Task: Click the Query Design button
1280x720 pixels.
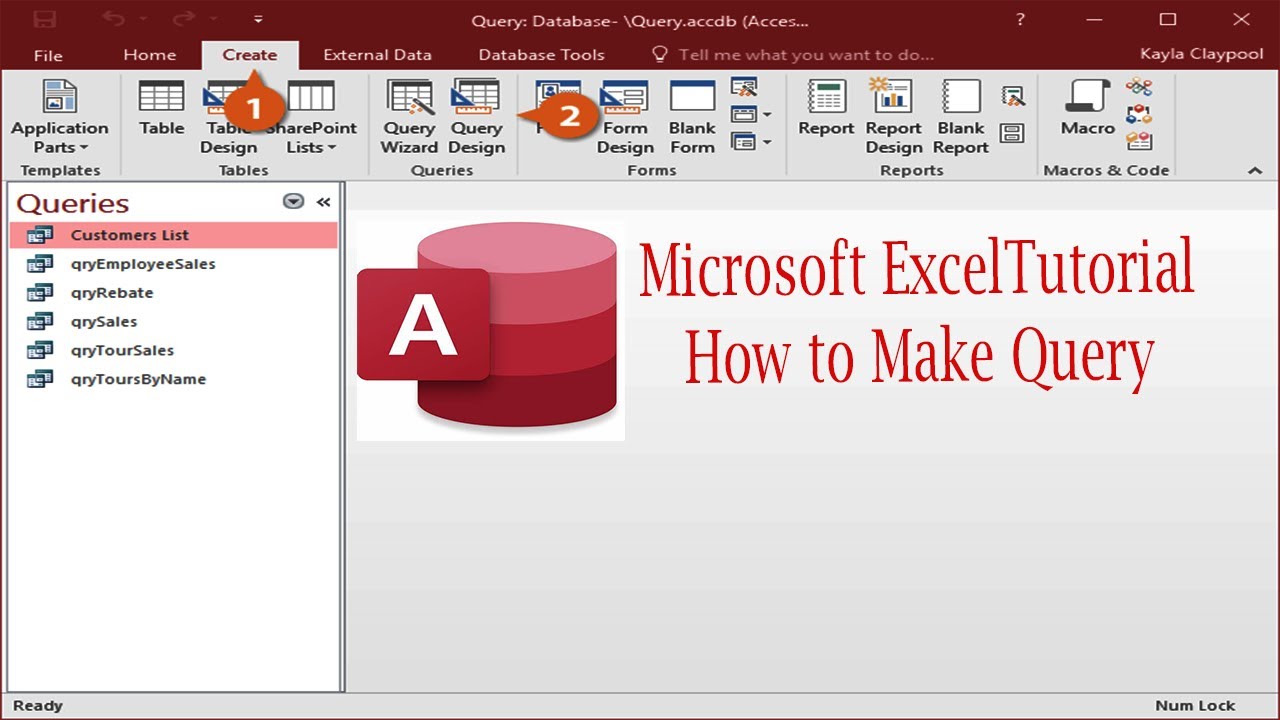Action: 476,118
